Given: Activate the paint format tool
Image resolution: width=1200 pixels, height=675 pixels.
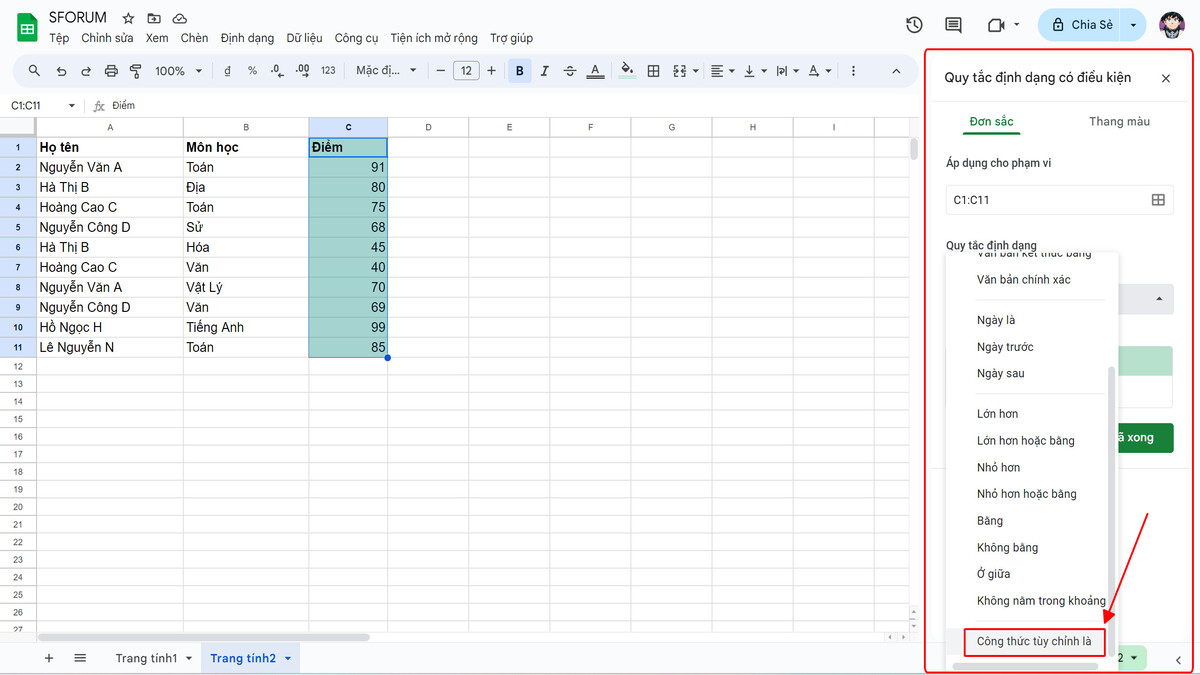Looking at the screenshot, I should click(x=136, y=71).
